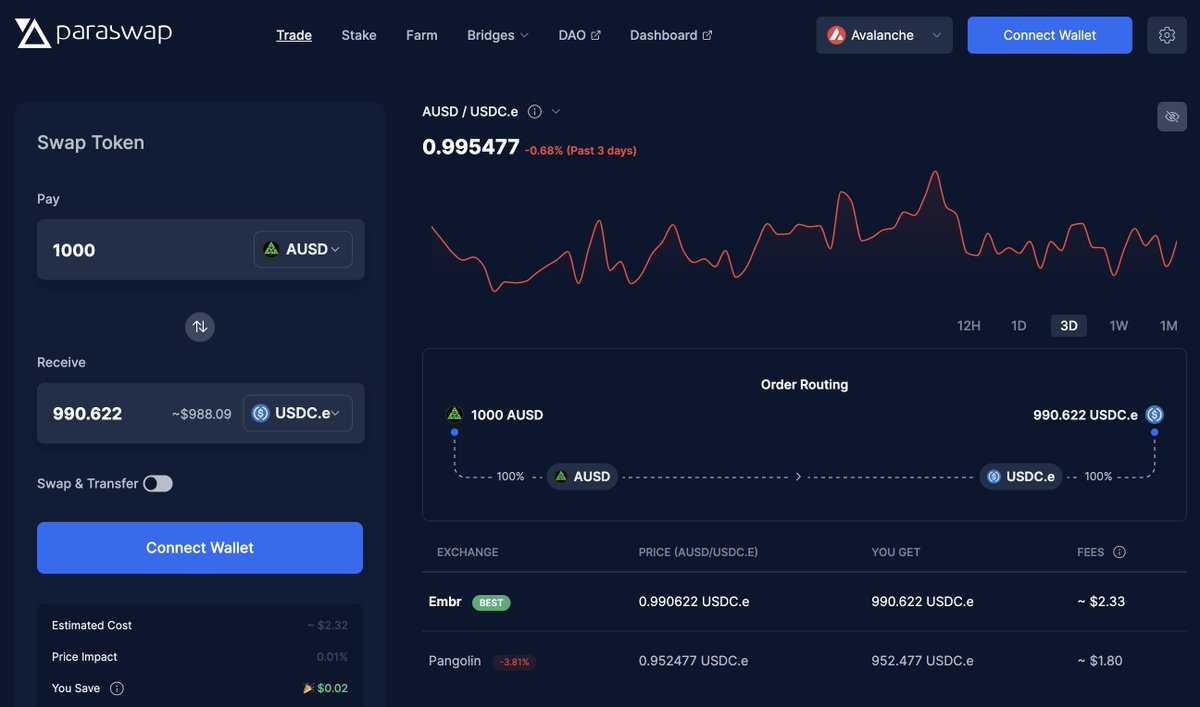Click the Estimated Cost ~ $2.32 value

click(328, 626)
